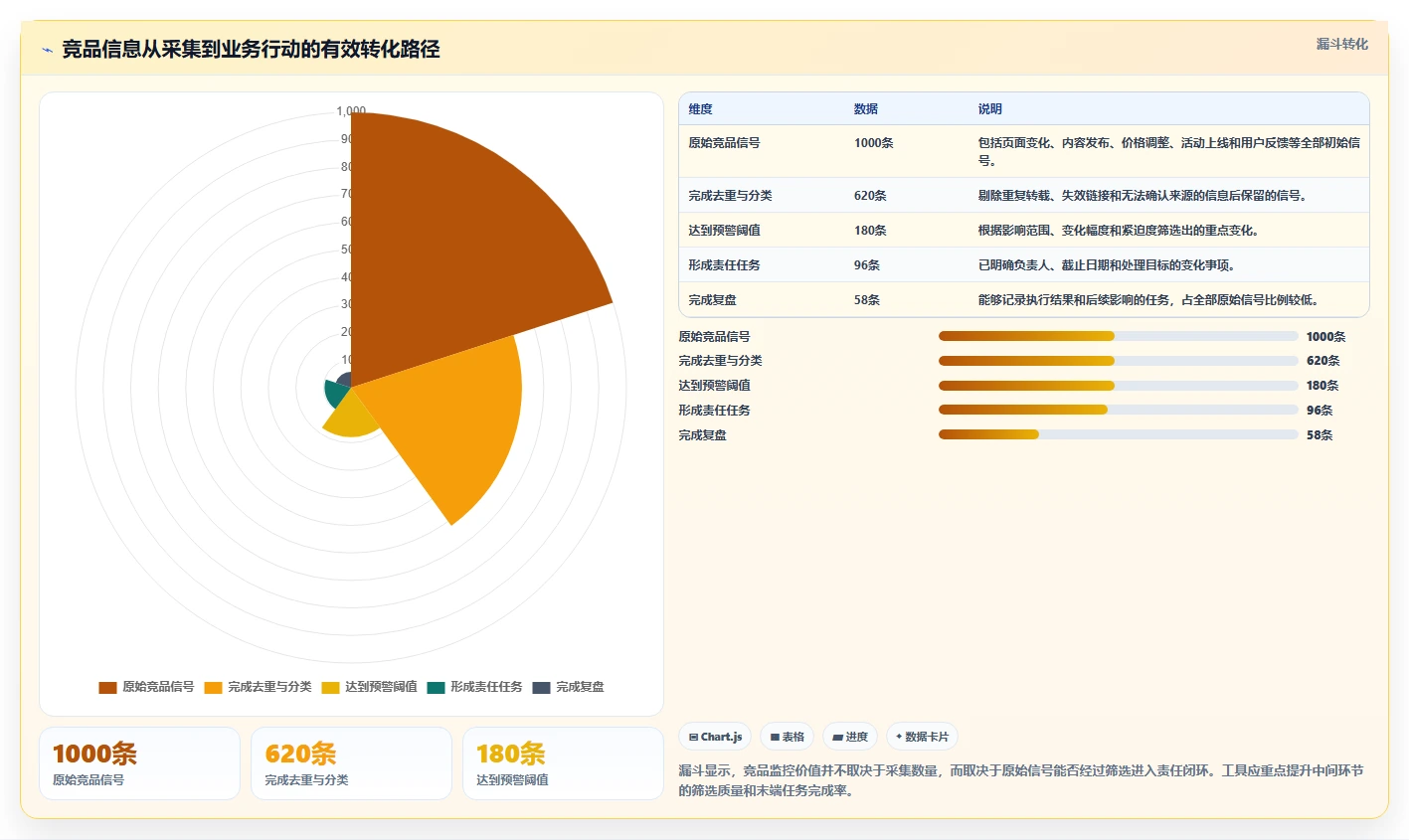The width and height of the screenshot is (1409, 840).
Task: Click the summary paragraph starting 漏斗显示
Action: tap(1021, 780)
